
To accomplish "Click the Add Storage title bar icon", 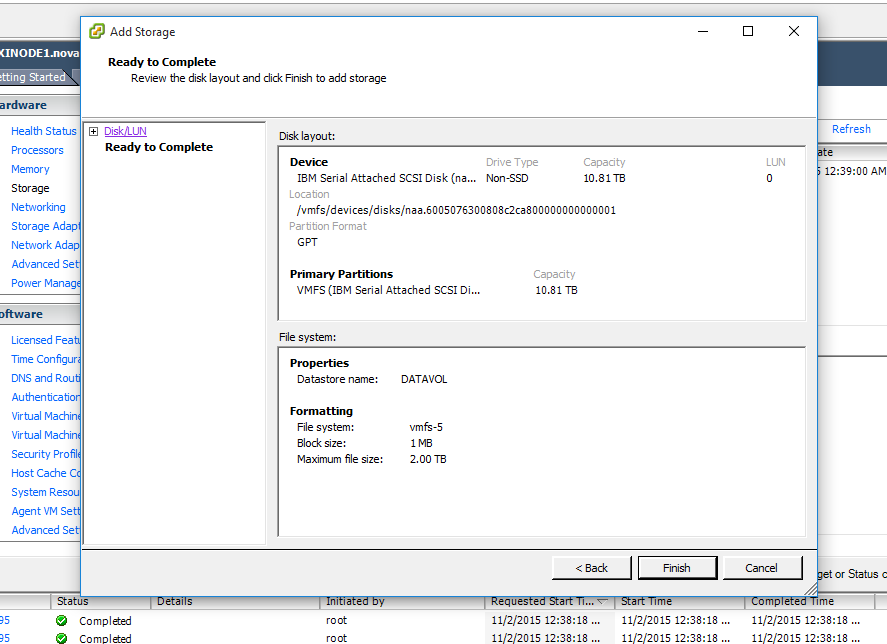I will (97, 31).
